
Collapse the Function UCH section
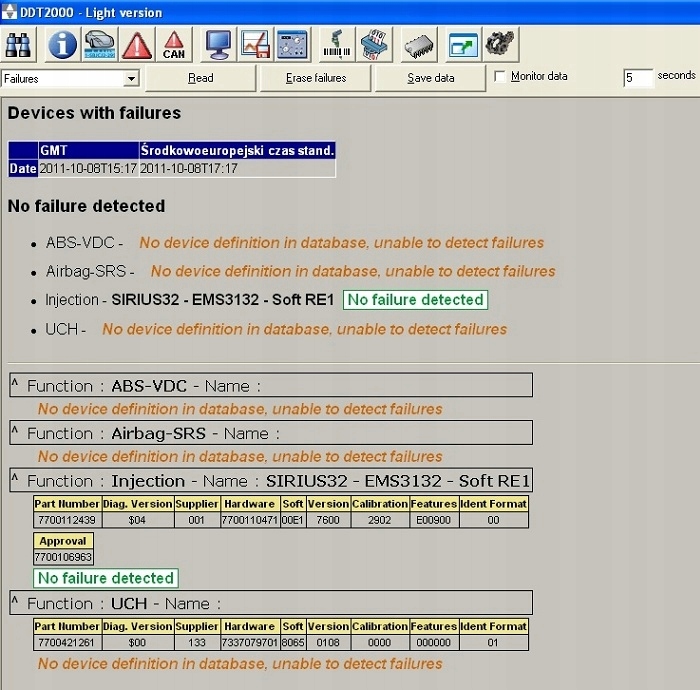click(15, 601)
